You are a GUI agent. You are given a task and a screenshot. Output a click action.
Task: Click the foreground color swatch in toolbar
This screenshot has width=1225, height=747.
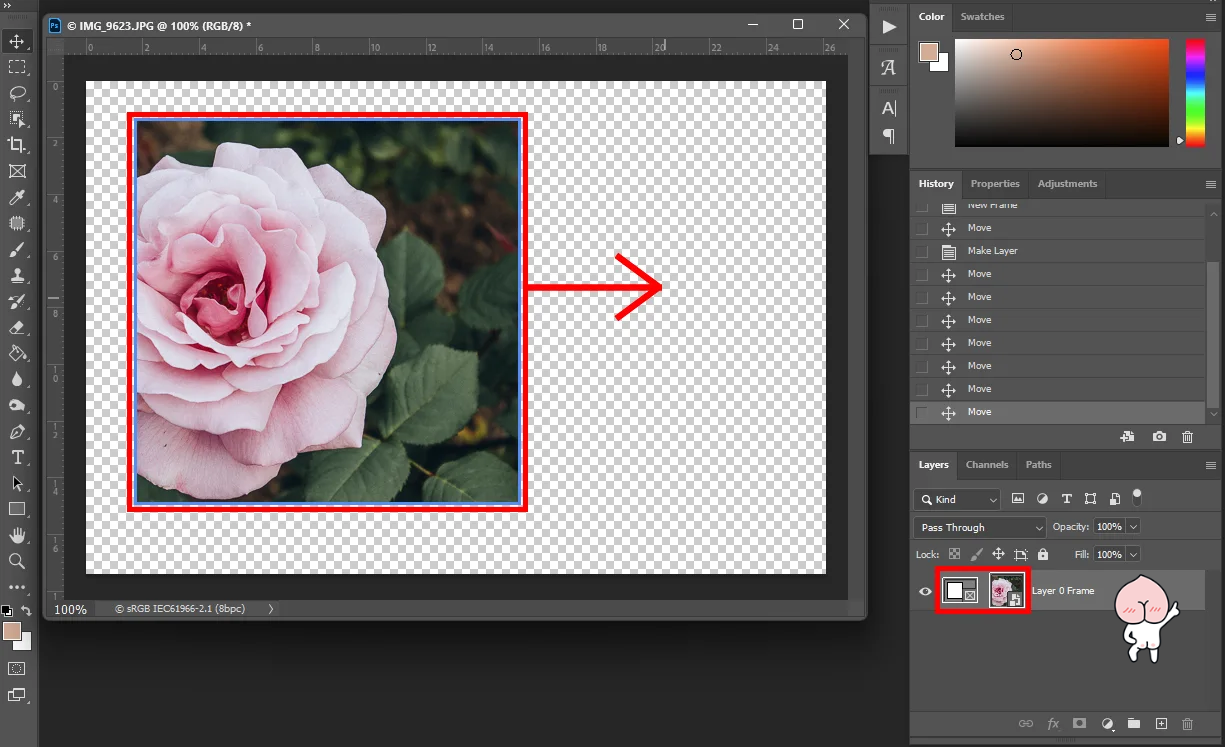tap(12, 632)
